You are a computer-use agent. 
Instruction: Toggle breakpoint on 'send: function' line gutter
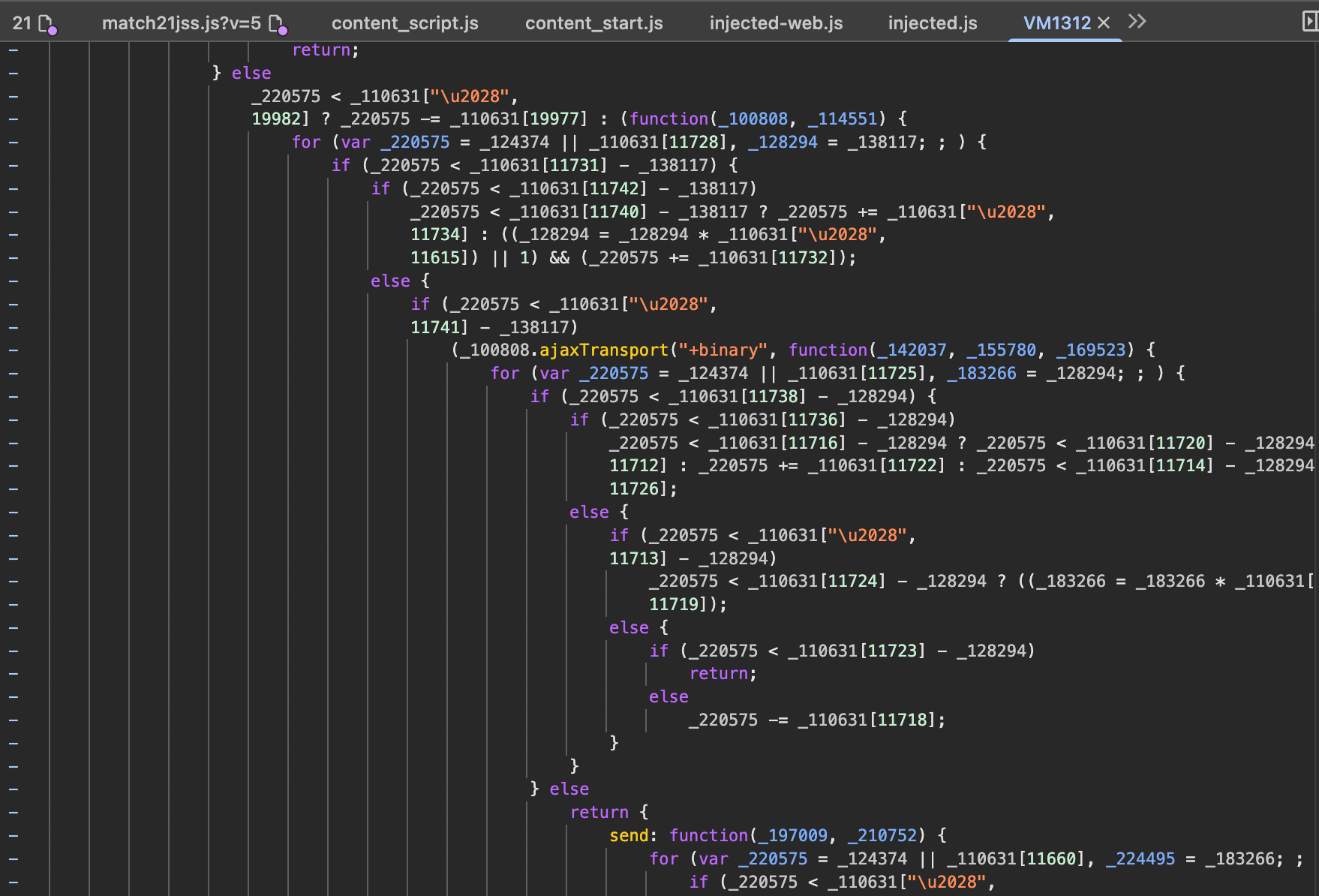[x=14, y=836]
